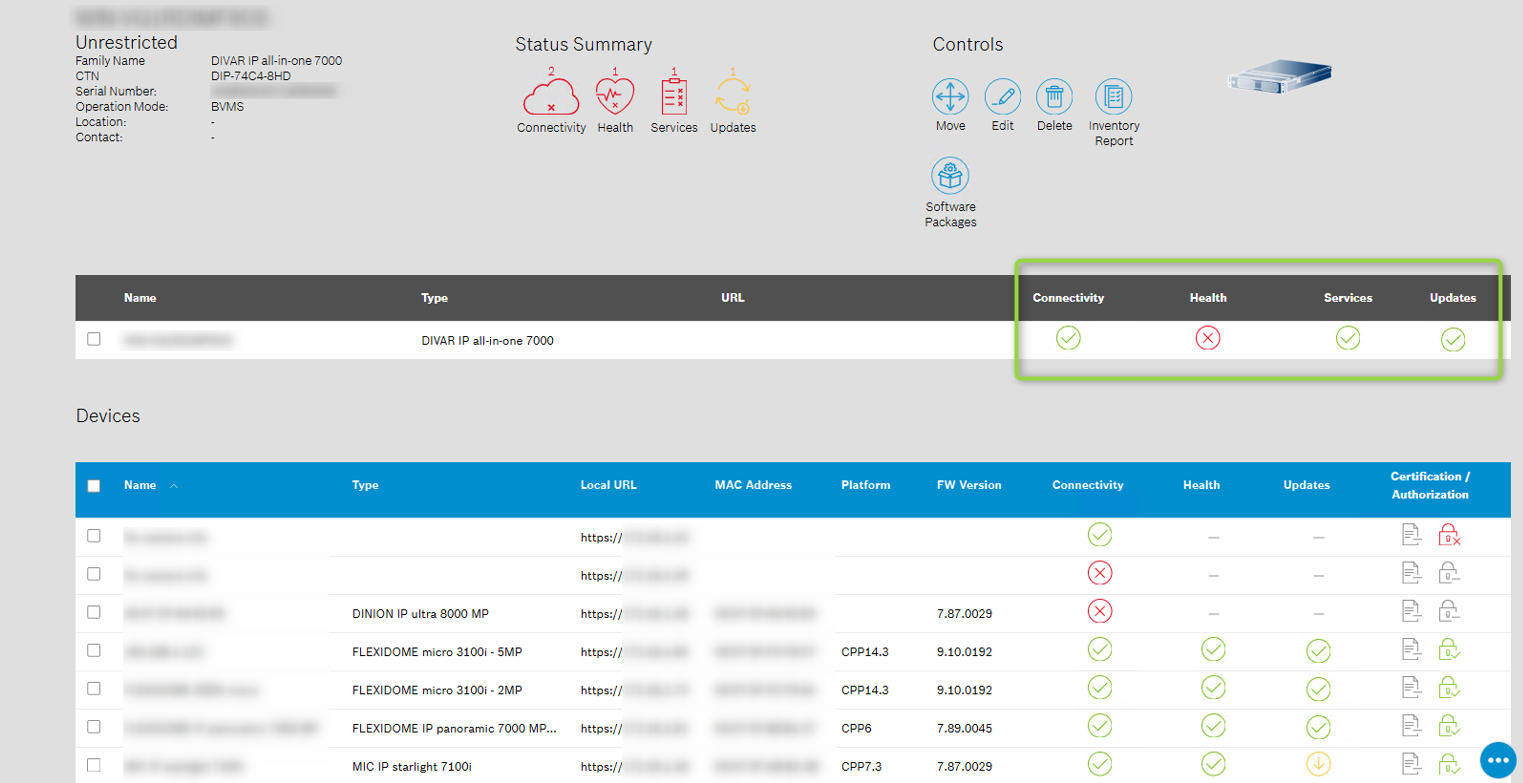1523x783 pixels.
Task: Sort devices by Name column arrow
Action: (x=174, y=486)
